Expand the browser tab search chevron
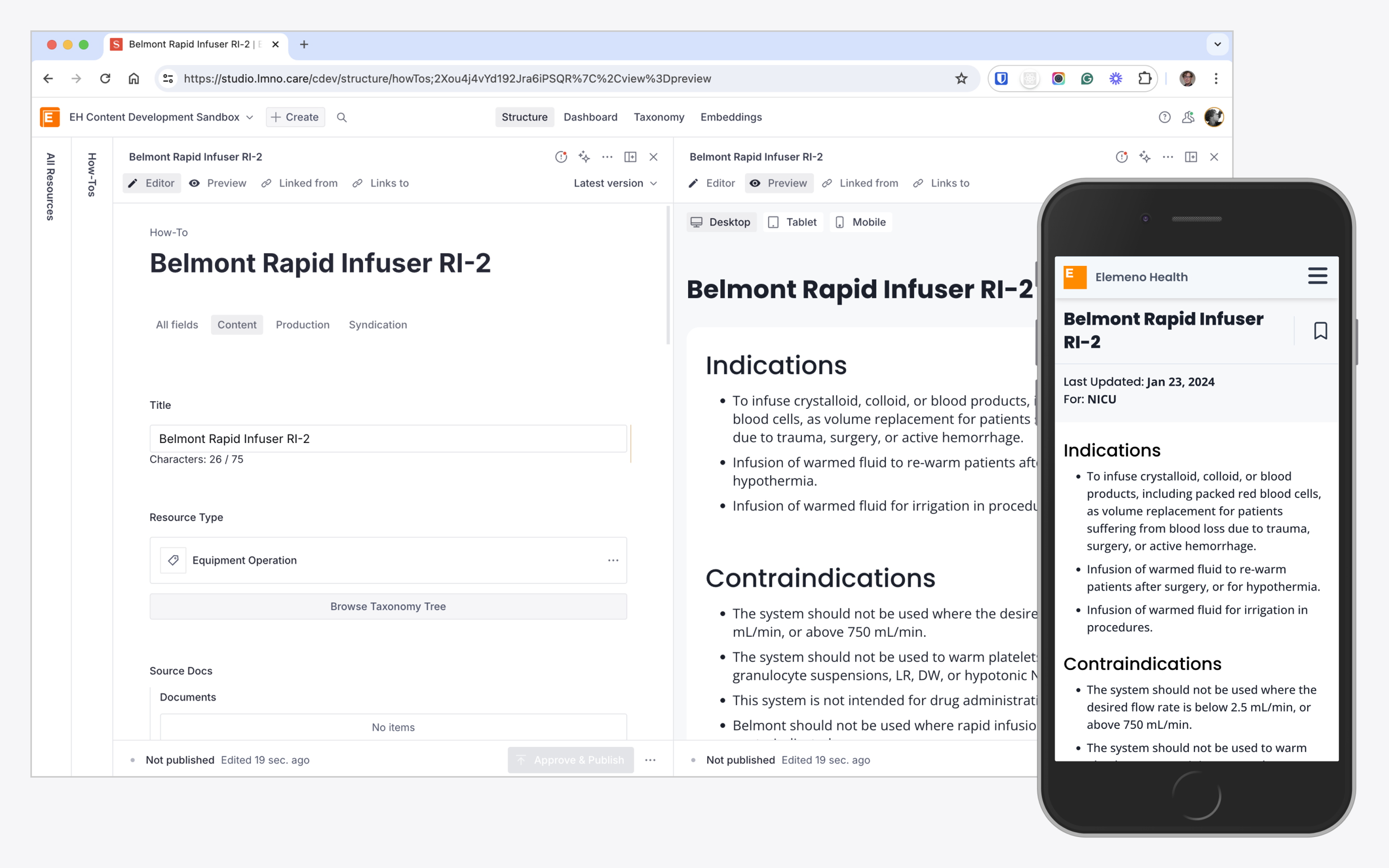 pos(1217,44)
